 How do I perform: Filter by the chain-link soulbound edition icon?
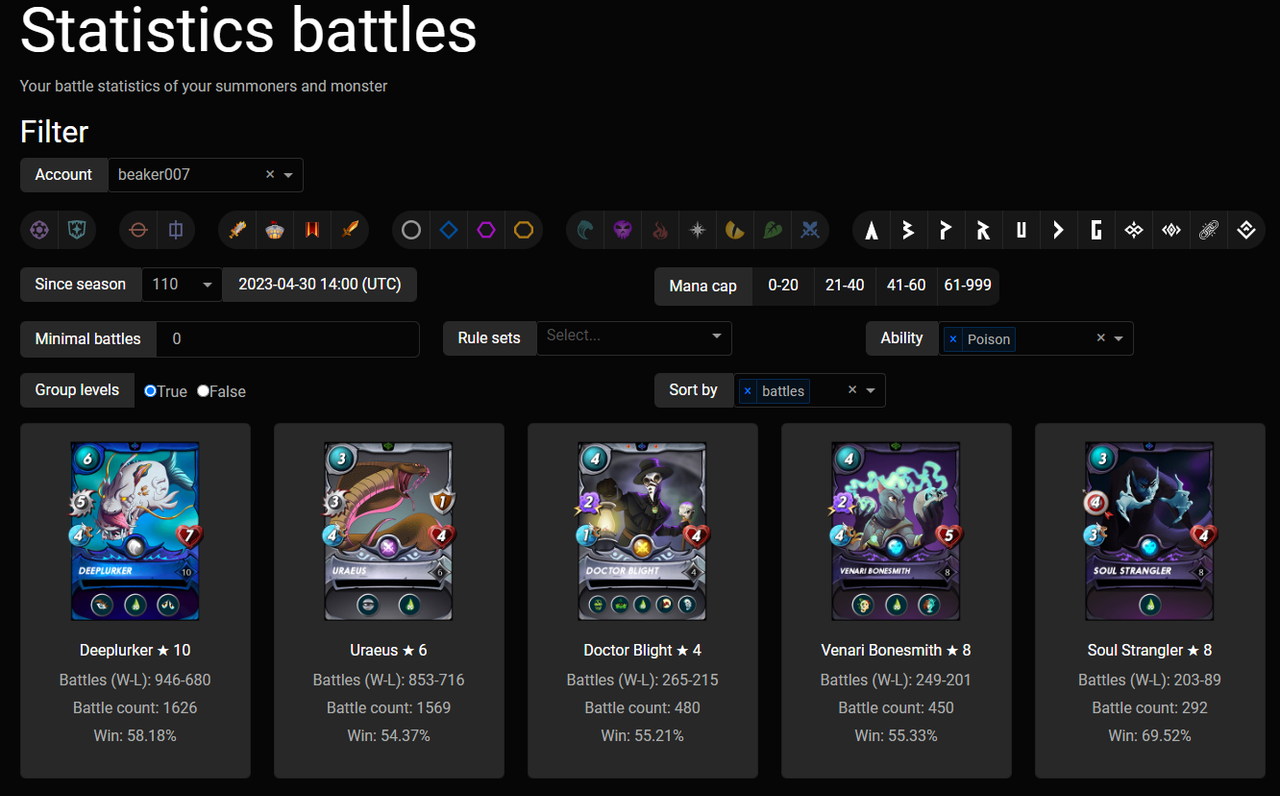(x=1208, y=230)
